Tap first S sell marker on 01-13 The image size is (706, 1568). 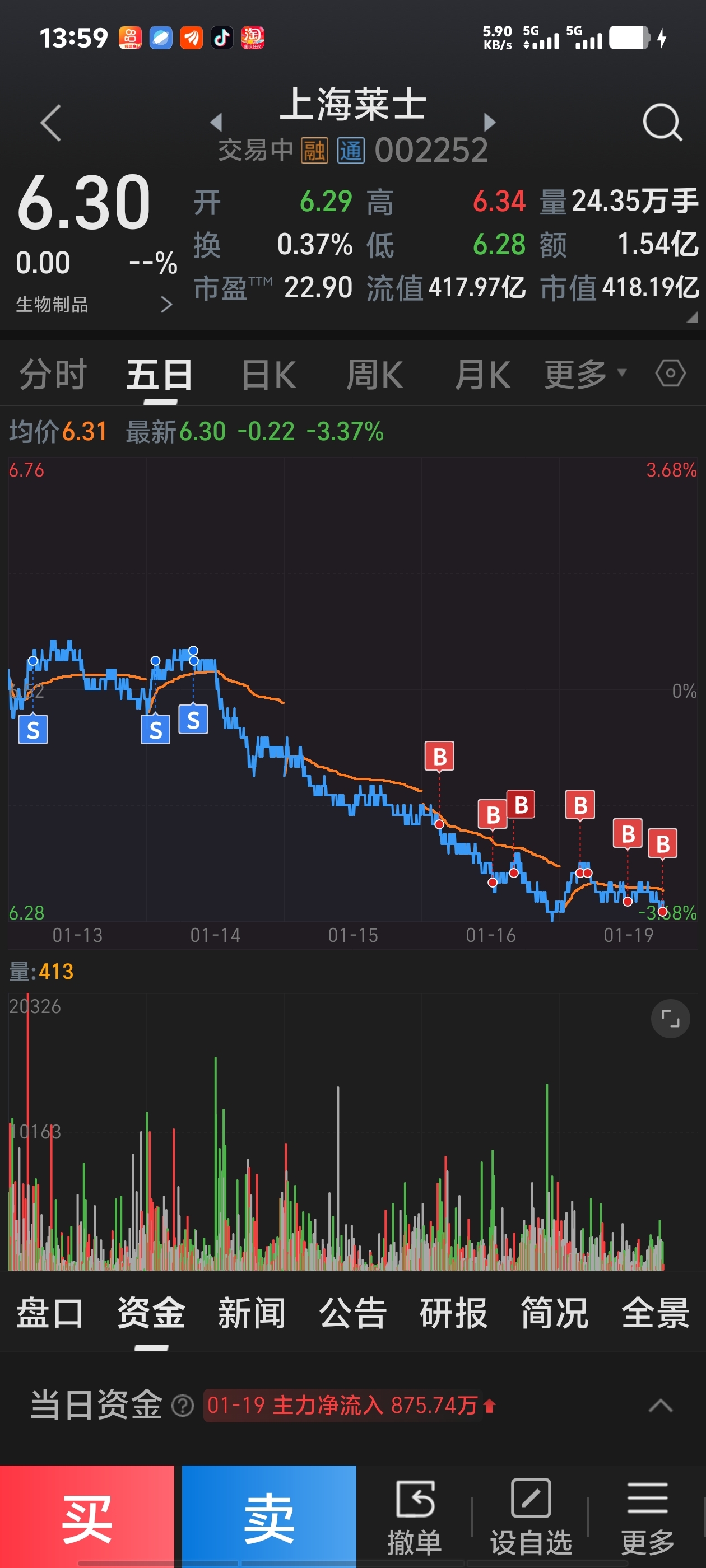(33, 729)
